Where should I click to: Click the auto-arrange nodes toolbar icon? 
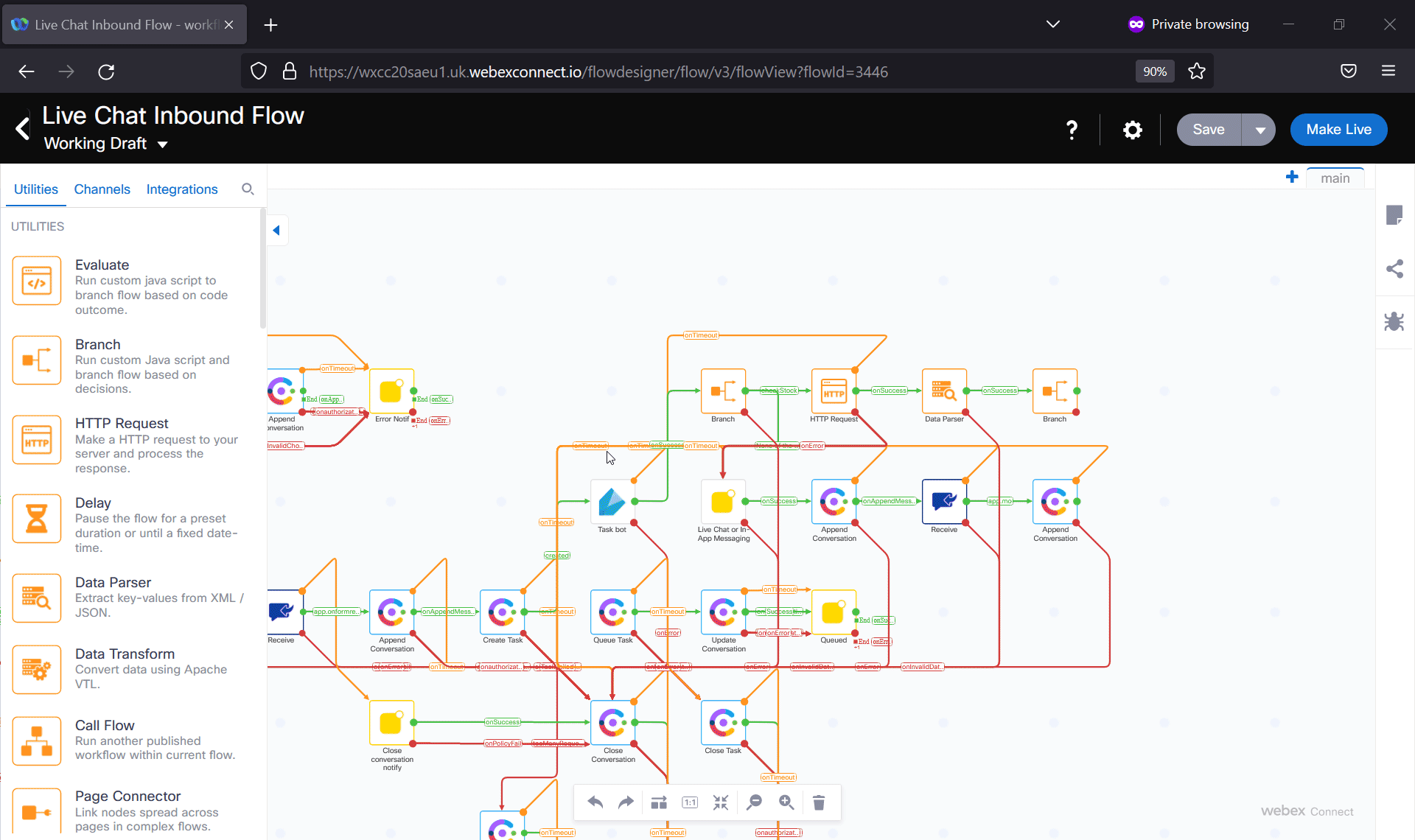[x=659, y=802]
